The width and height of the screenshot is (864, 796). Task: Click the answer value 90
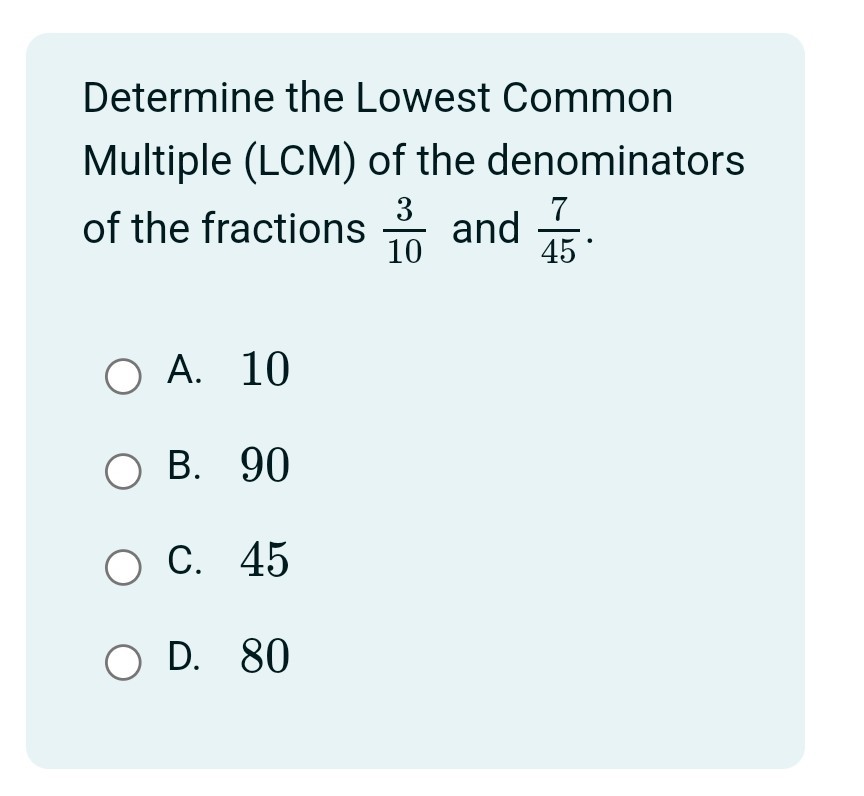[264, 466]
